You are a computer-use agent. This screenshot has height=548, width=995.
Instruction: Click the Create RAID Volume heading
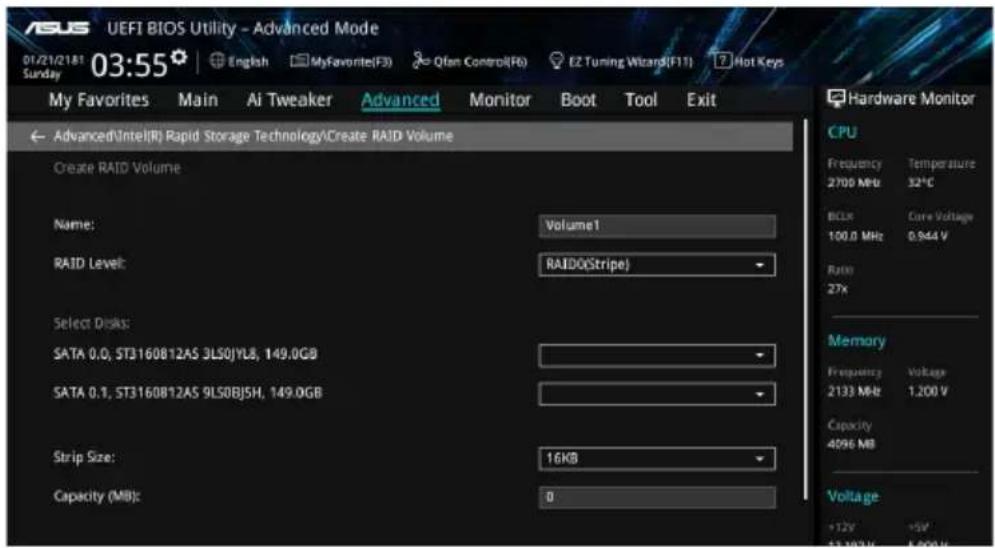pyautogui.click(x=117, y=168)
